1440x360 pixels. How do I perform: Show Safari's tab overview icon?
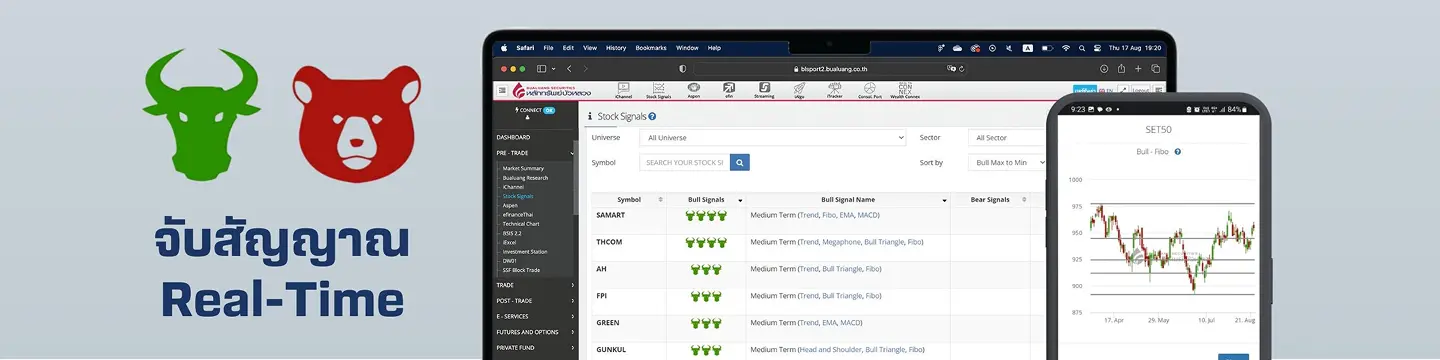pos(1155,69)
